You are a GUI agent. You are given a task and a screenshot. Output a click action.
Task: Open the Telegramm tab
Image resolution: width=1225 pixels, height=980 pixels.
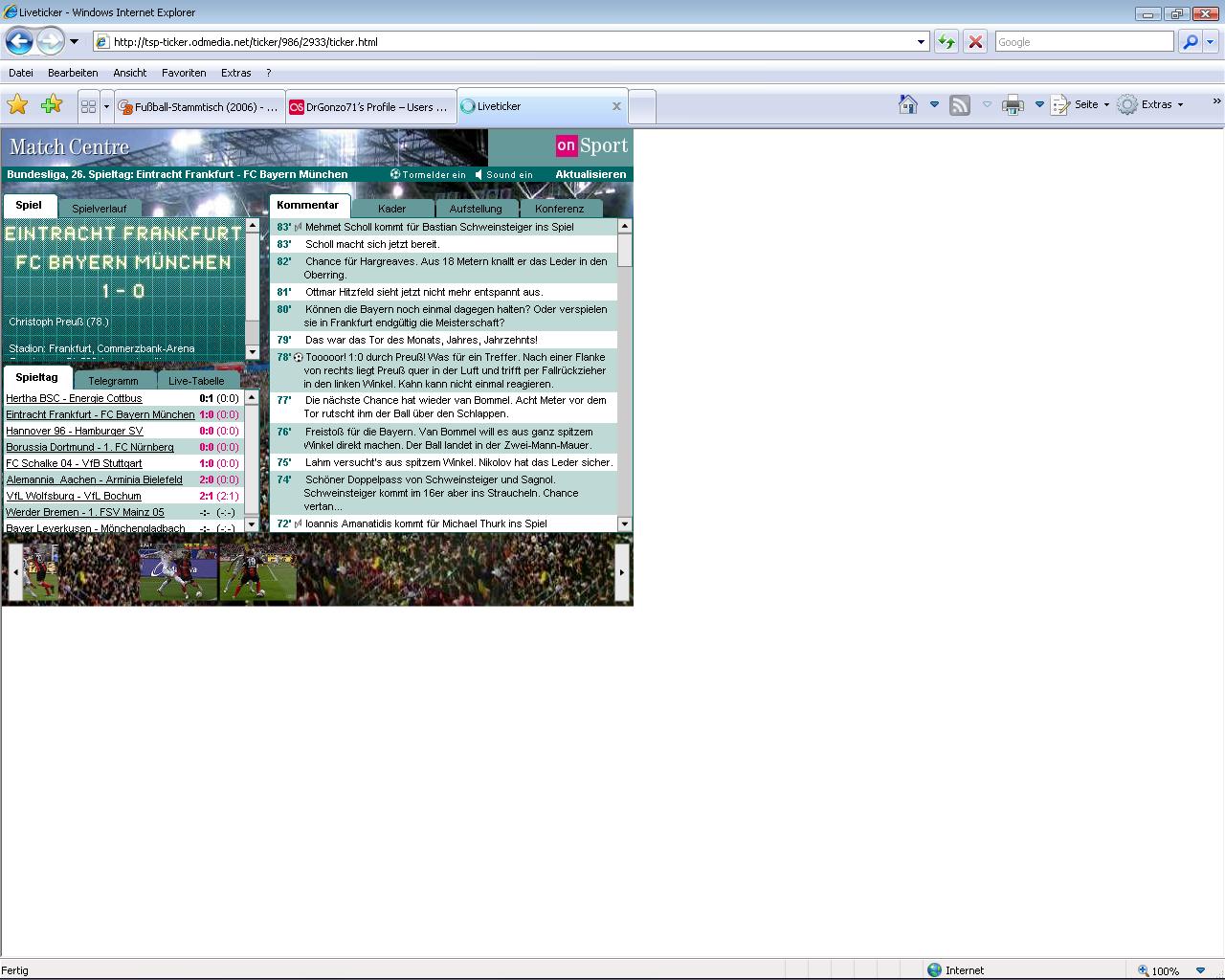[x=113, y=381]
